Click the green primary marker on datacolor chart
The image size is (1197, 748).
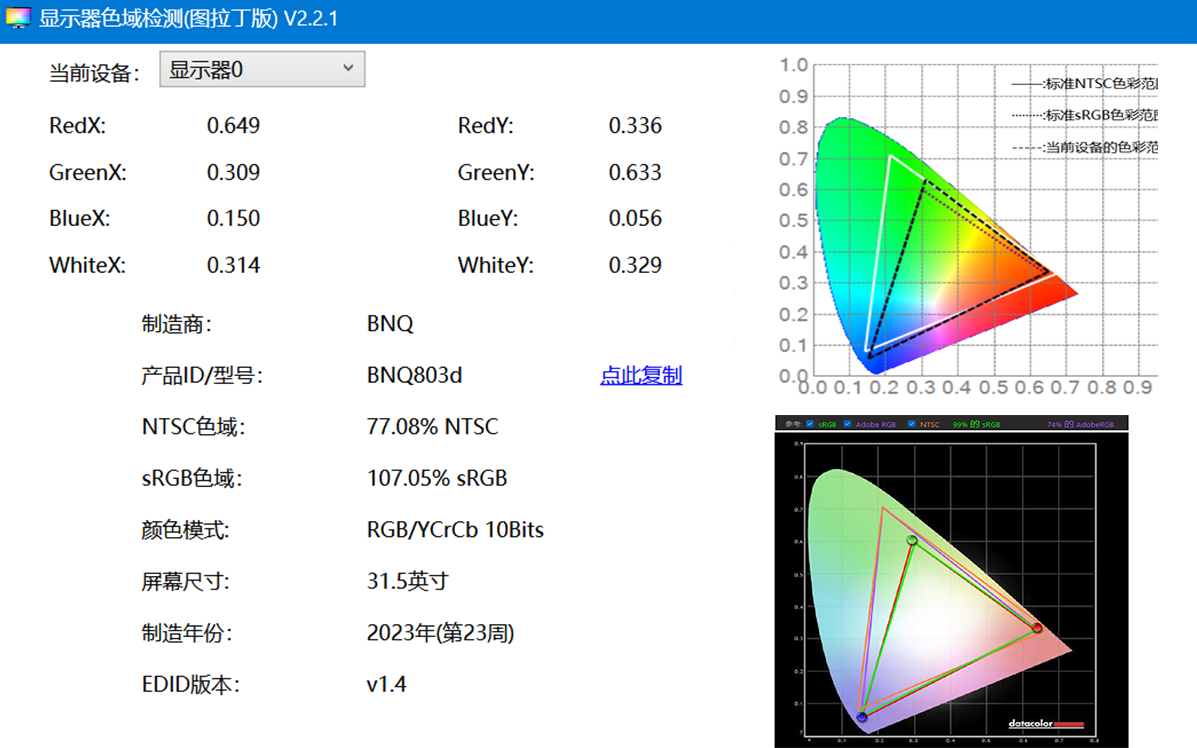(911, 540)
